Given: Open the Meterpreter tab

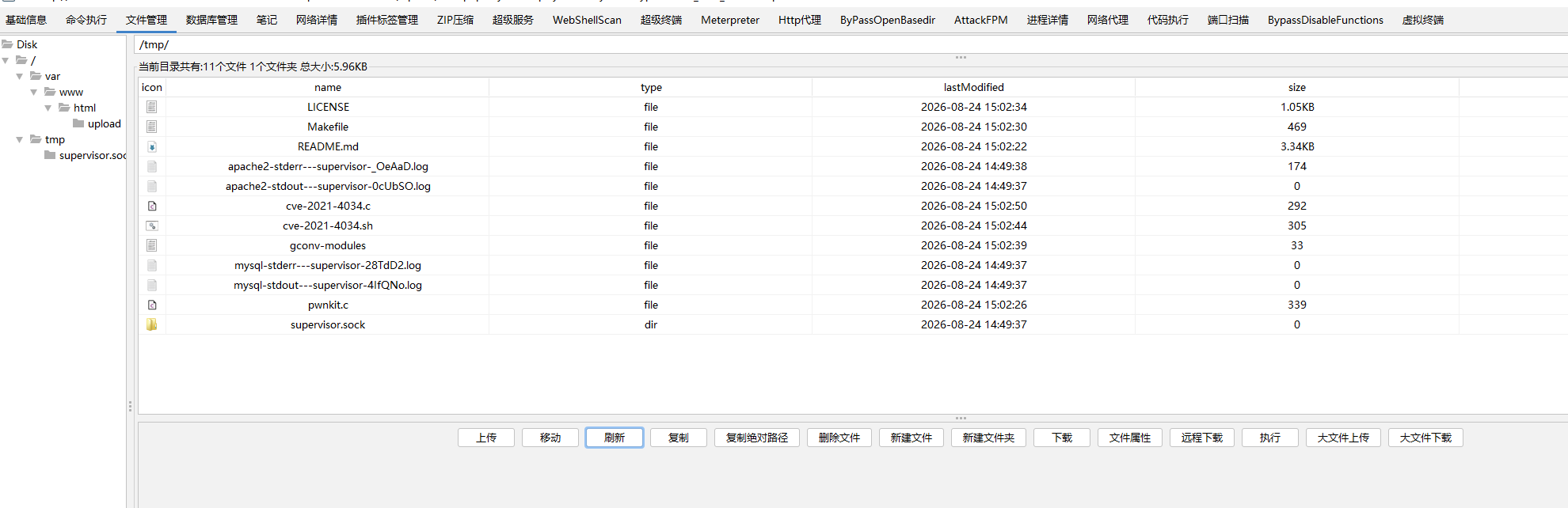Looking at the screenshot, I should pos(730,20).
